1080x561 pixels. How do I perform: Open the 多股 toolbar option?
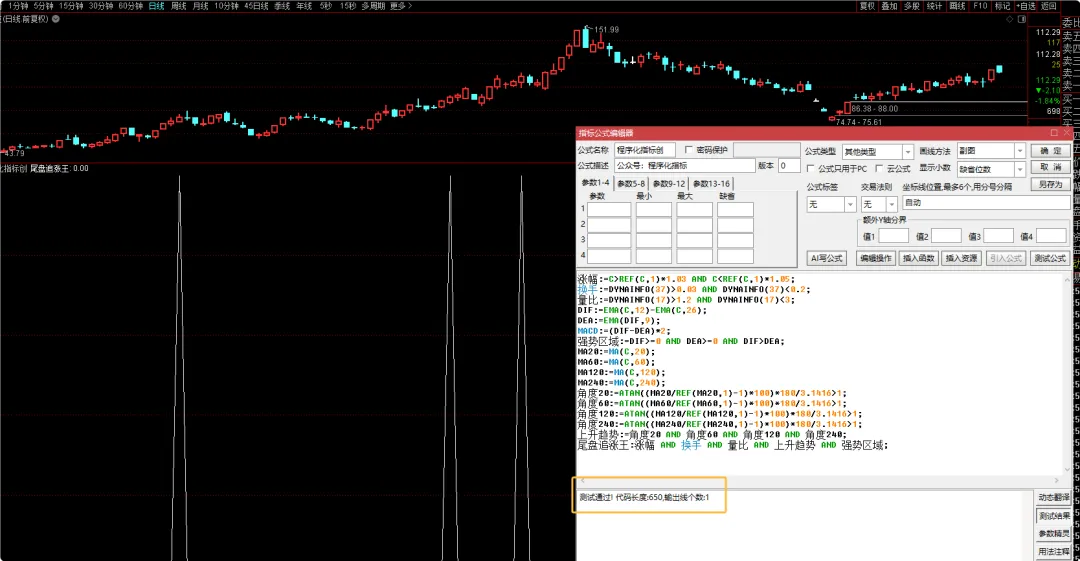(912, 6)
